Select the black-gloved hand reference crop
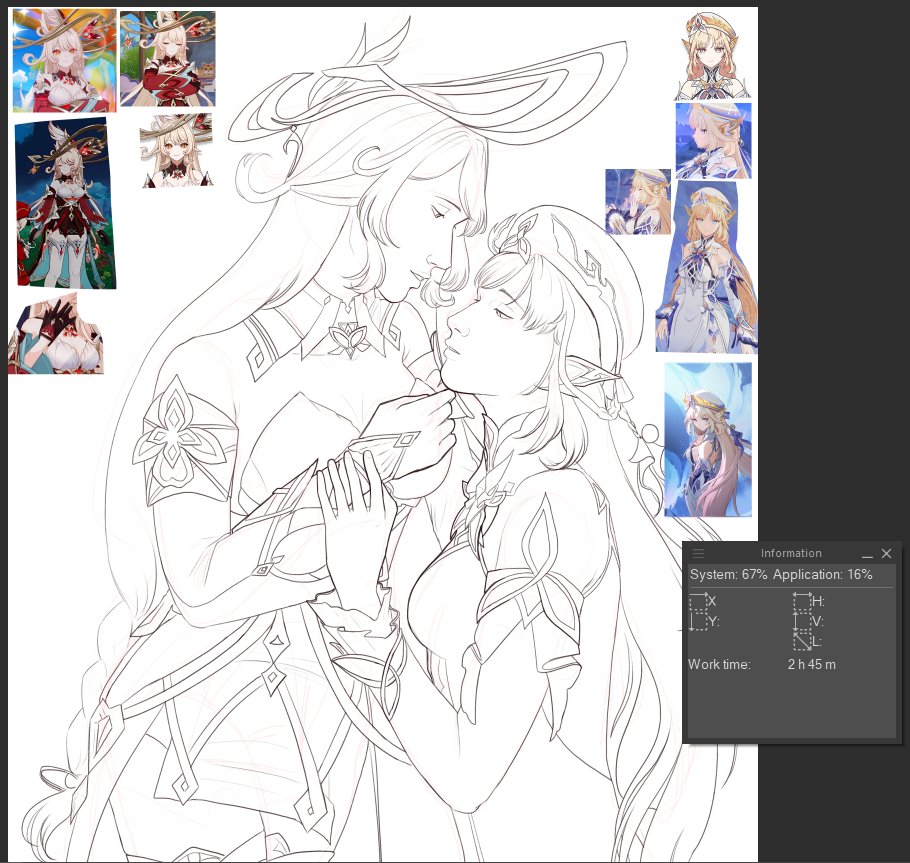Image resolution: width=910 pixels, height=863 pixels. click(x=56, y=334)
